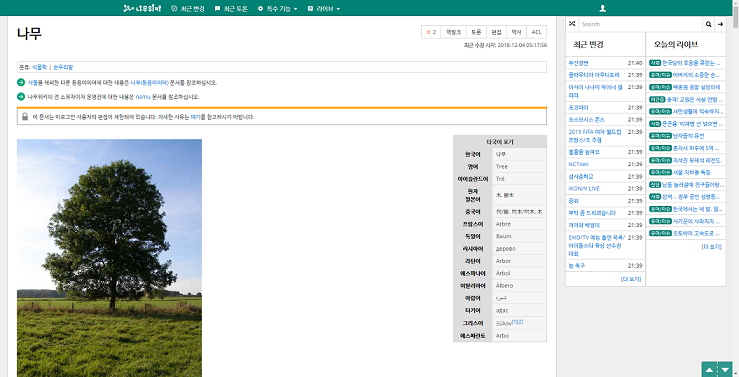This screenshot has width=739, height=377.
Task: Expand the 라이브 dropdown menu
Action: click(x=324, y=8)
